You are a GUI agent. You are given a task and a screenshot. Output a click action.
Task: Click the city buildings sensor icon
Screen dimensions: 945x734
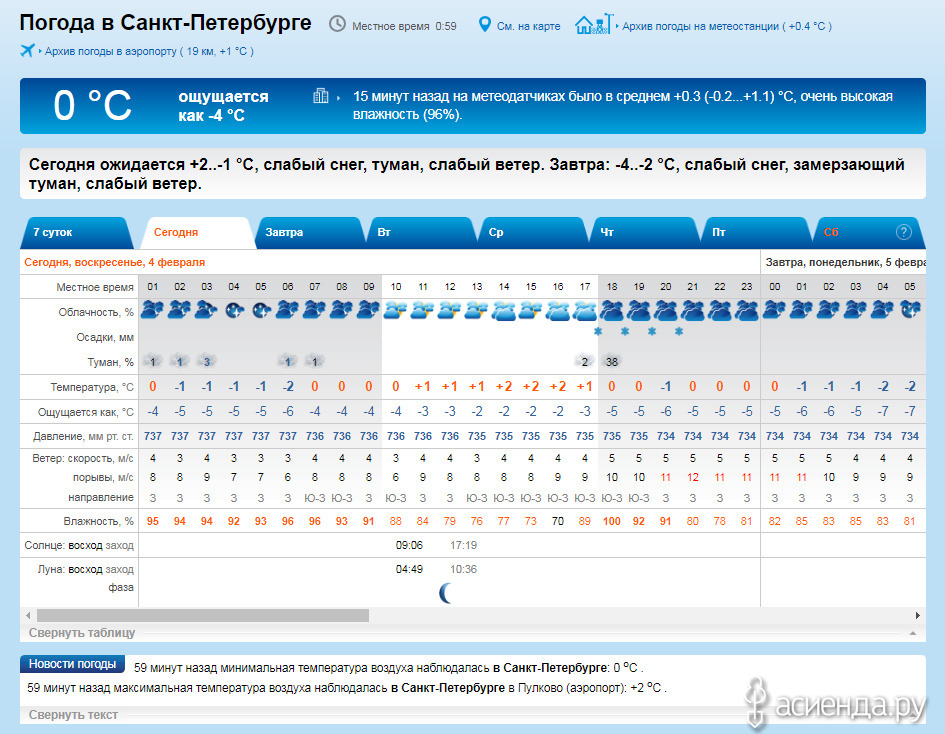coord(321,96)
